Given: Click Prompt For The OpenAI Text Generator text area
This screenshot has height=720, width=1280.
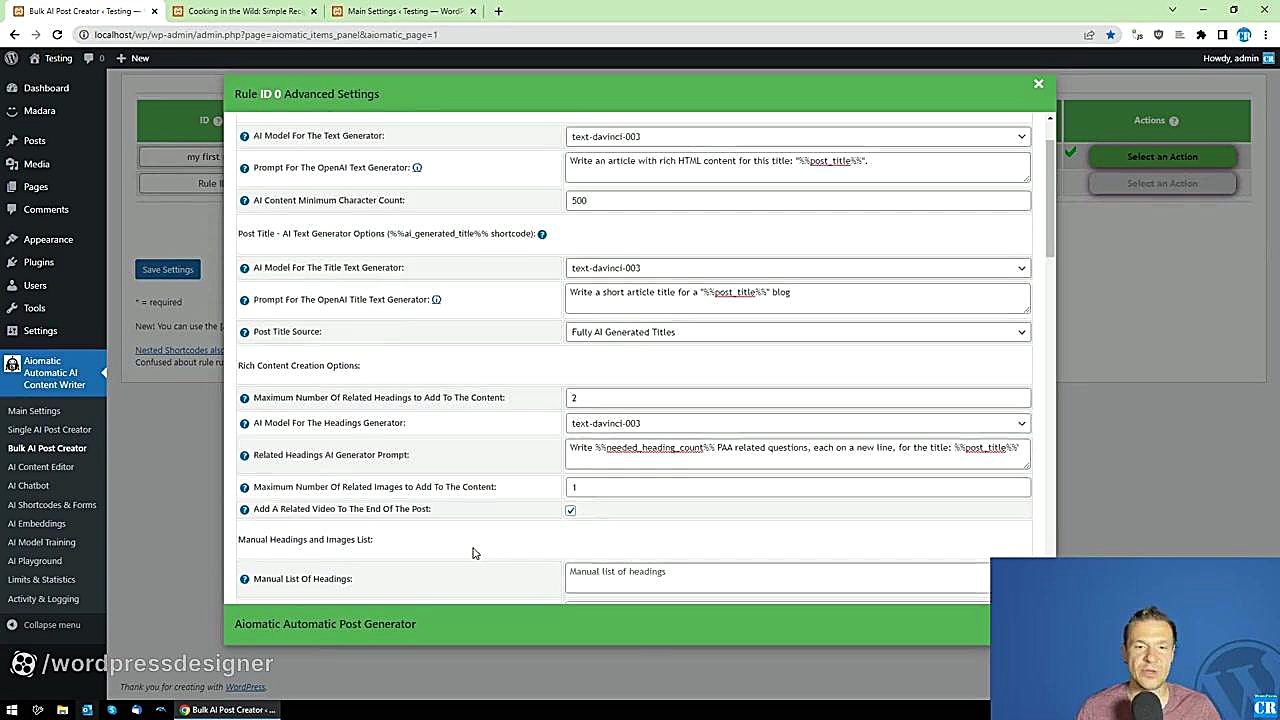Looking at the screenshot, I should 798,167.
